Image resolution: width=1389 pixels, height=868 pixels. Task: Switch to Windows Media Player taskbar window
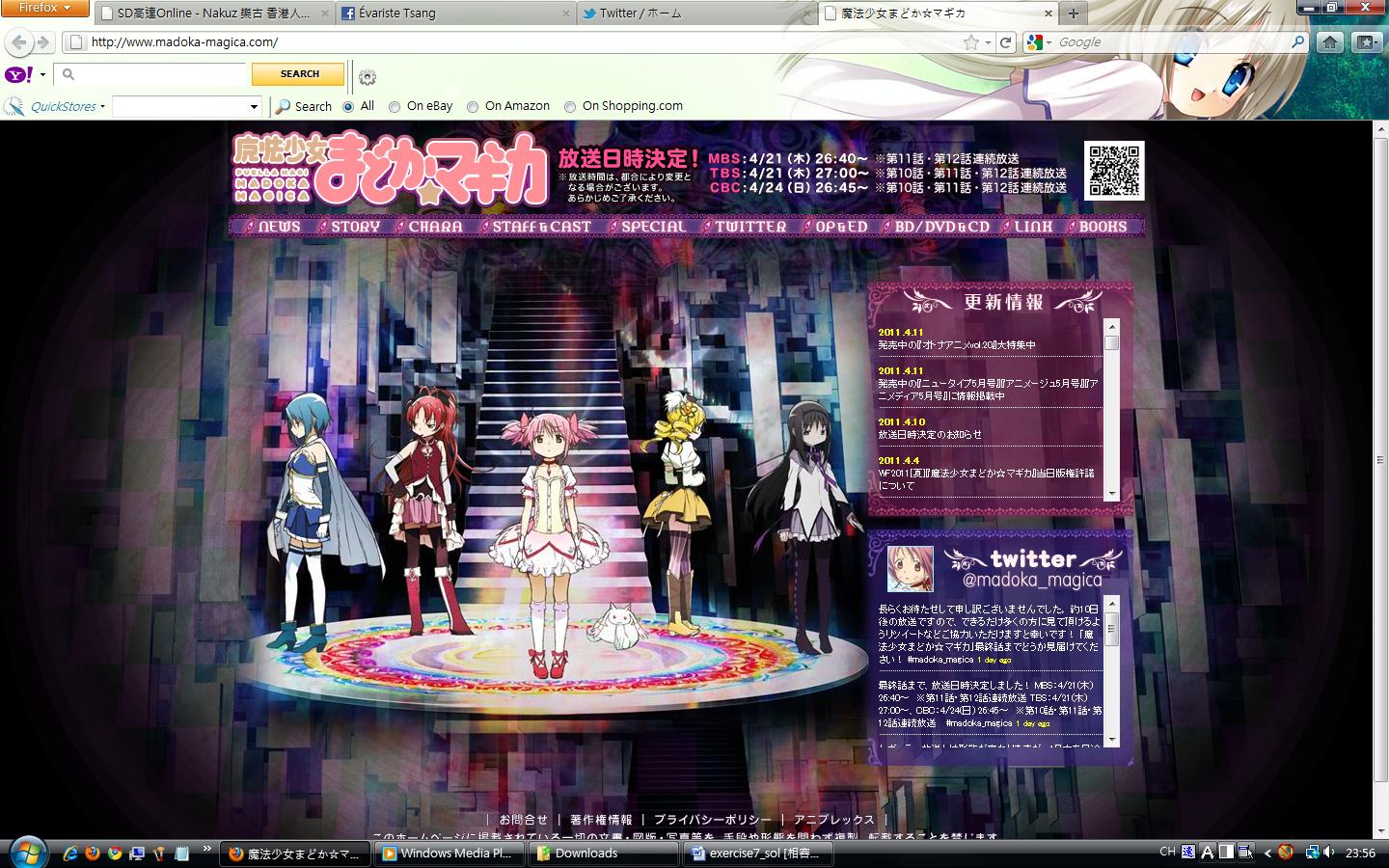coord(449,853)
